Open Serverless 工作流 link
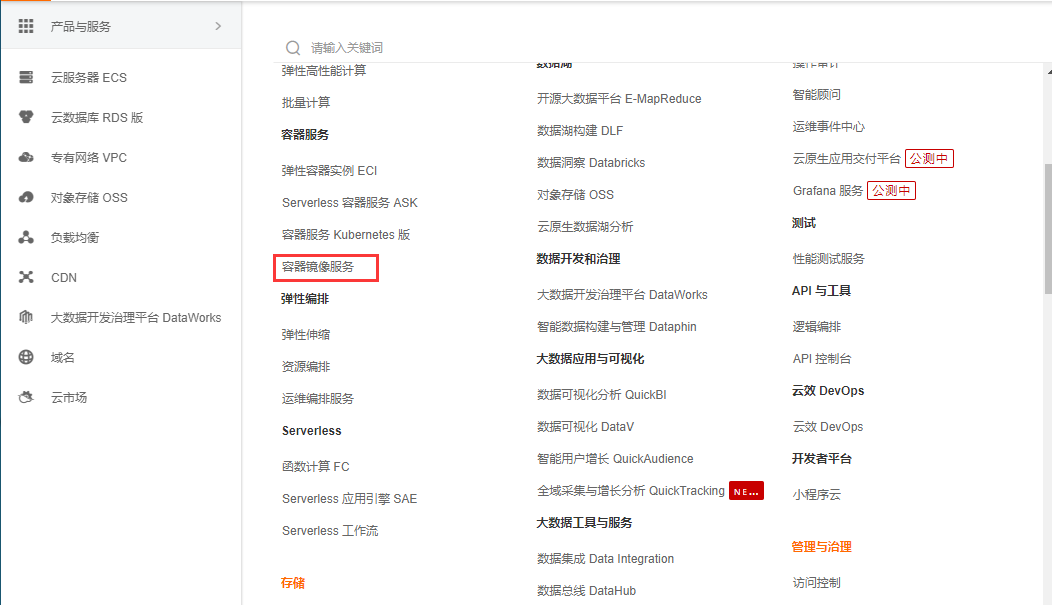 (330, 531)
